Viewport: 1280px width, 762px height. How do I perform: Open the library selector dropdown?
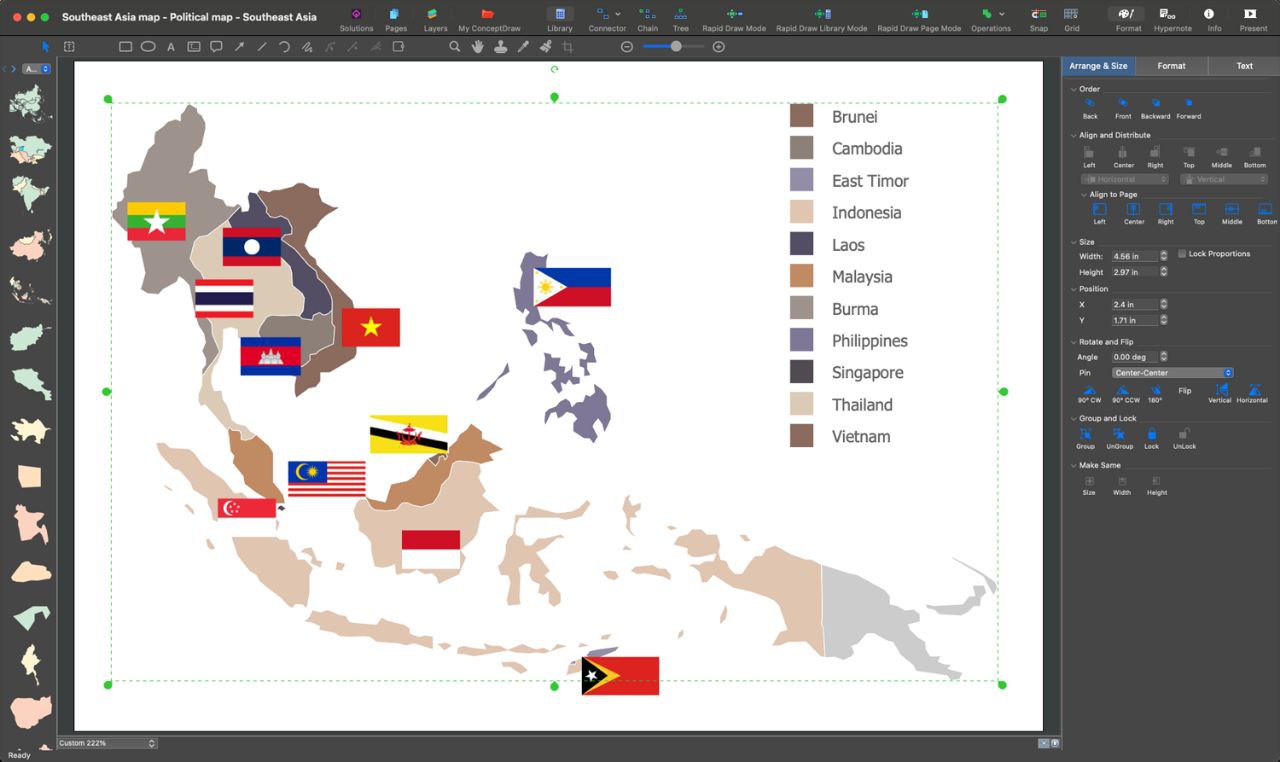[x=37, y=69]
